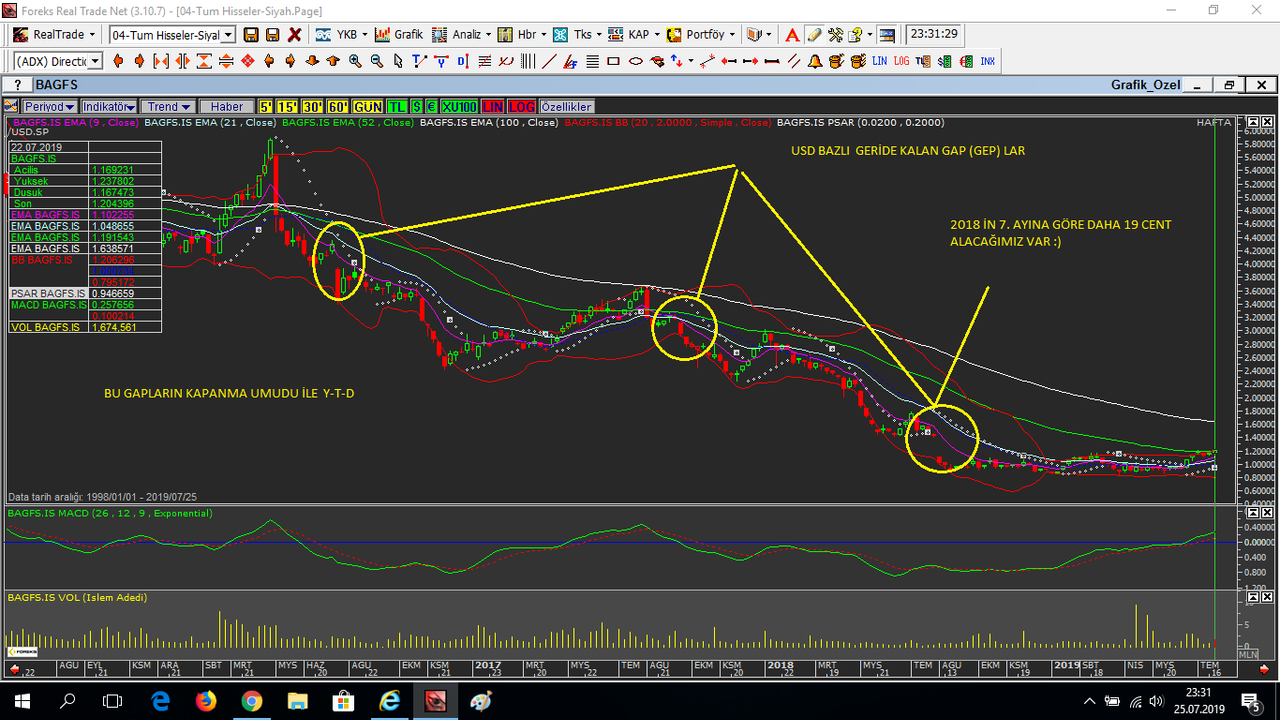Switch to blue LIN scale toolbar icon

(x=879, y=61)
